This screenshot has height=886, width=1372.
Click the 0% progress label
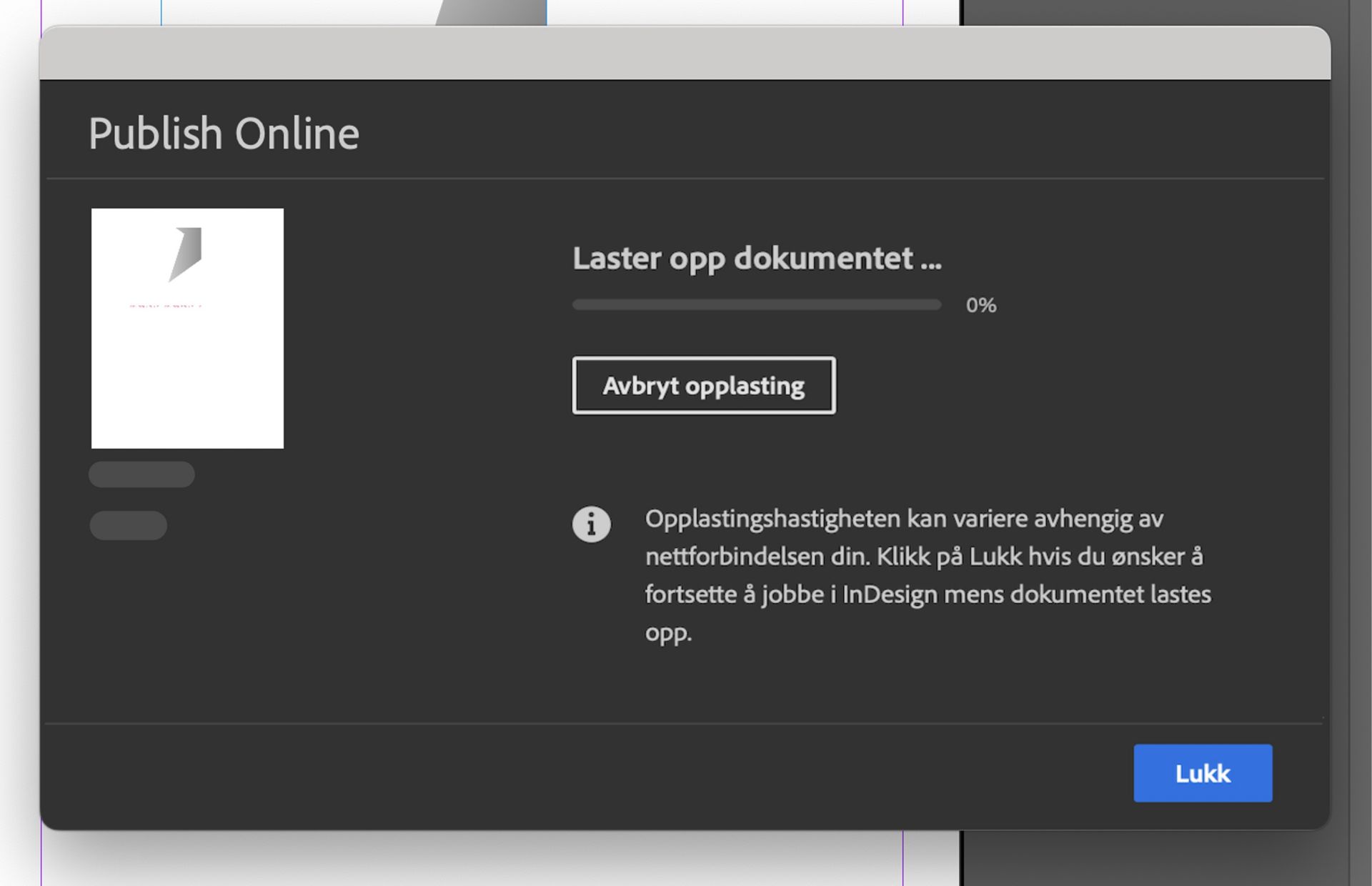tap(980, 304)
